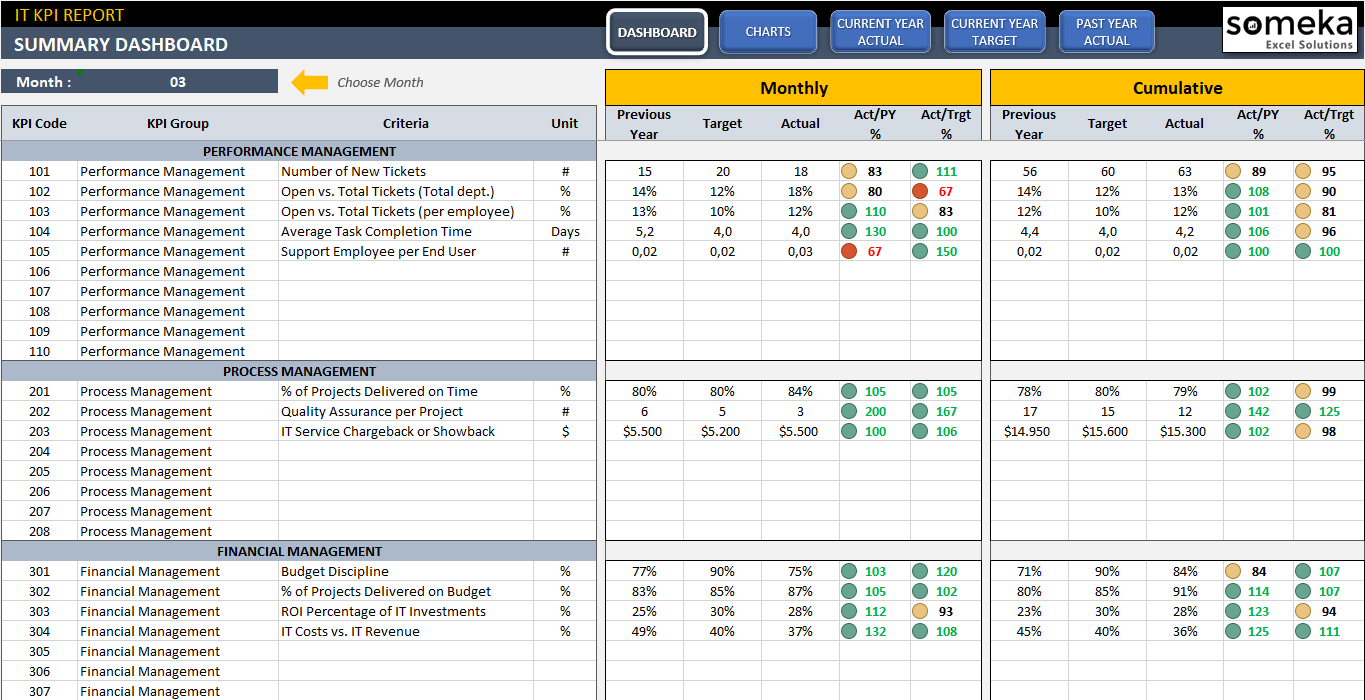
Task: Click yellow cumulative Act/PY dot for Budget Discipline
Action: pos(1233,571)
